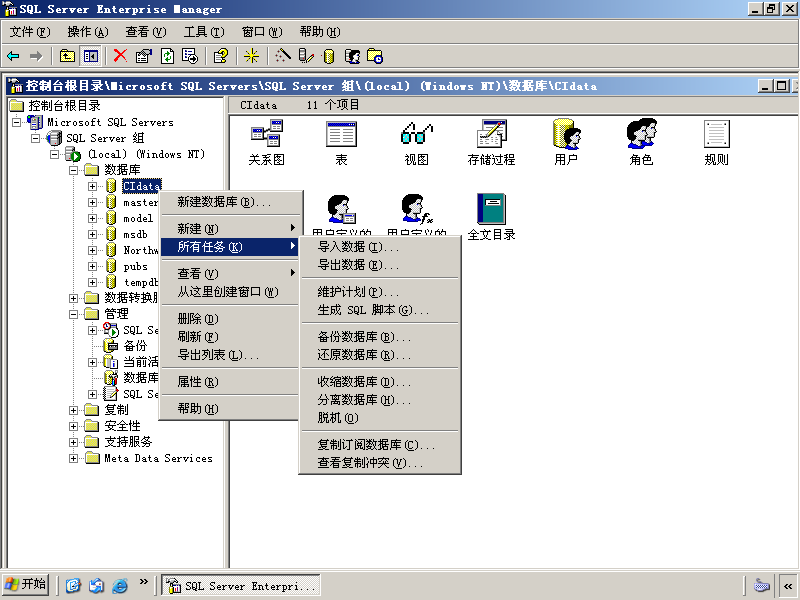This screenshot has height=600, width=800.
Task: Click the Run a wizard wand icon
Action: coord(283,56)
